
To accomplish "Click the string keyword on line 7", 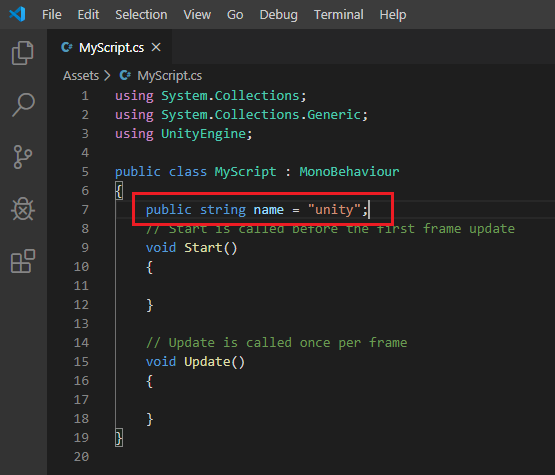I will tap(223, 210).
